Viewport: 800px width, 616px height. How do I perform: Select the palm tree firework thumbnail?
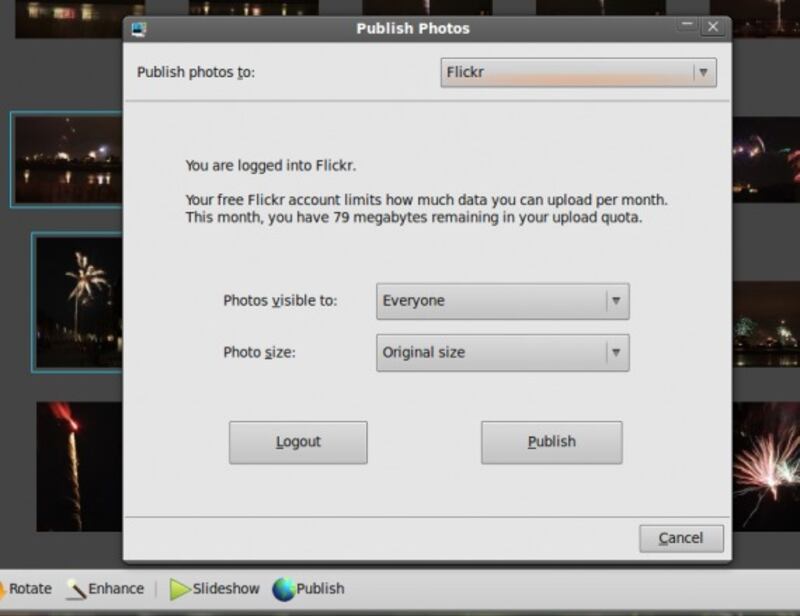coord(78,302)
